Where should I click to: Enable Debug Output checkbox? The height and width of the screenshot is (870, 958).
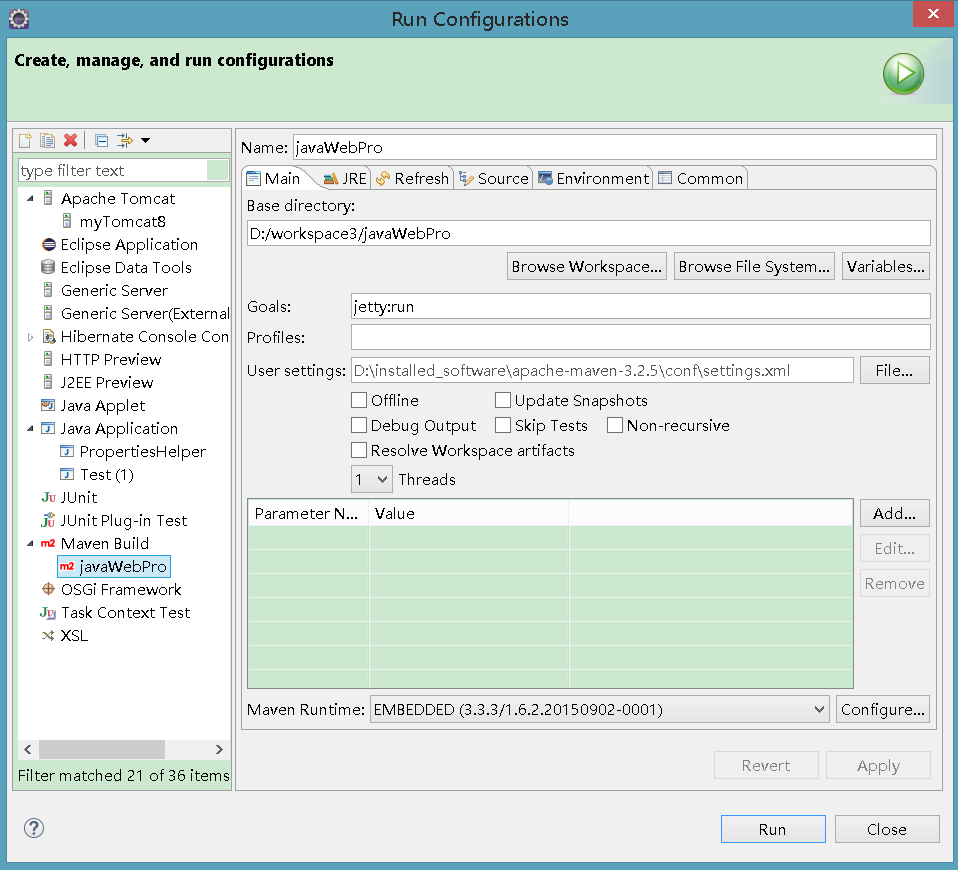coord(359,425)
